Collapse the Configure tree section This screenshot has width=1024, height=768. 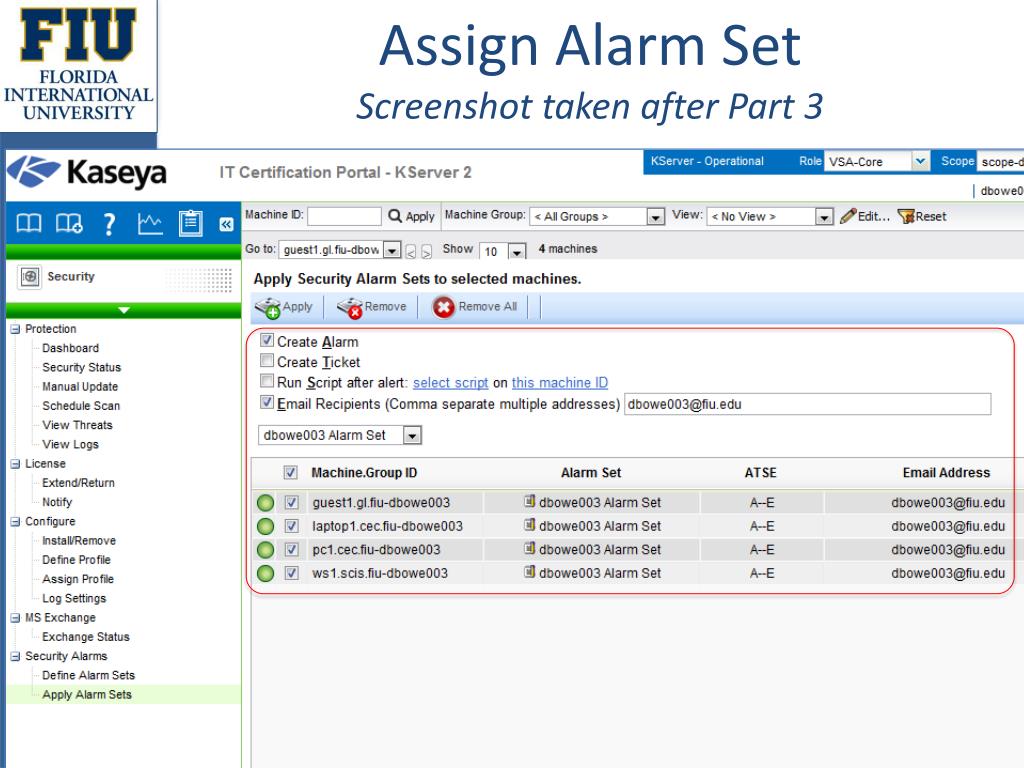click(x=15, y=522)
